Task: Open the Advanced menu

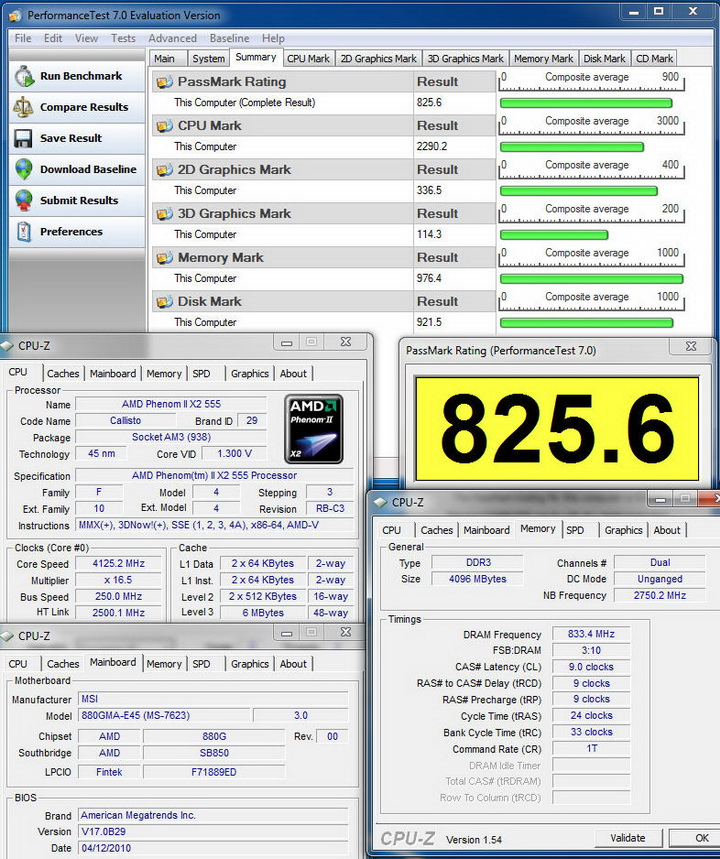Action: (173, 38)
